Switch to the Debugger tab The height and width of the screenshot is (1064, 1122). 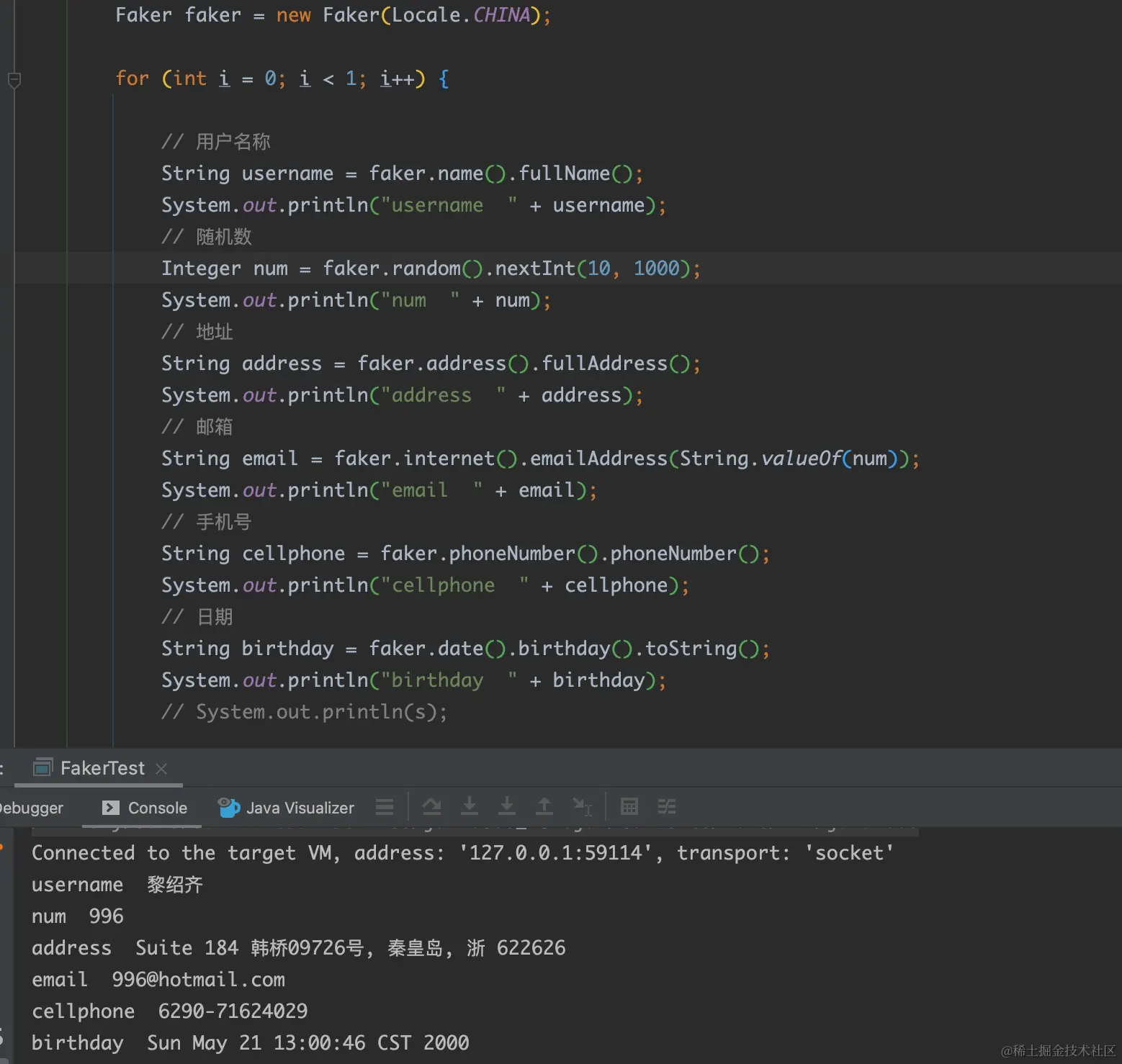click(31, 808)
